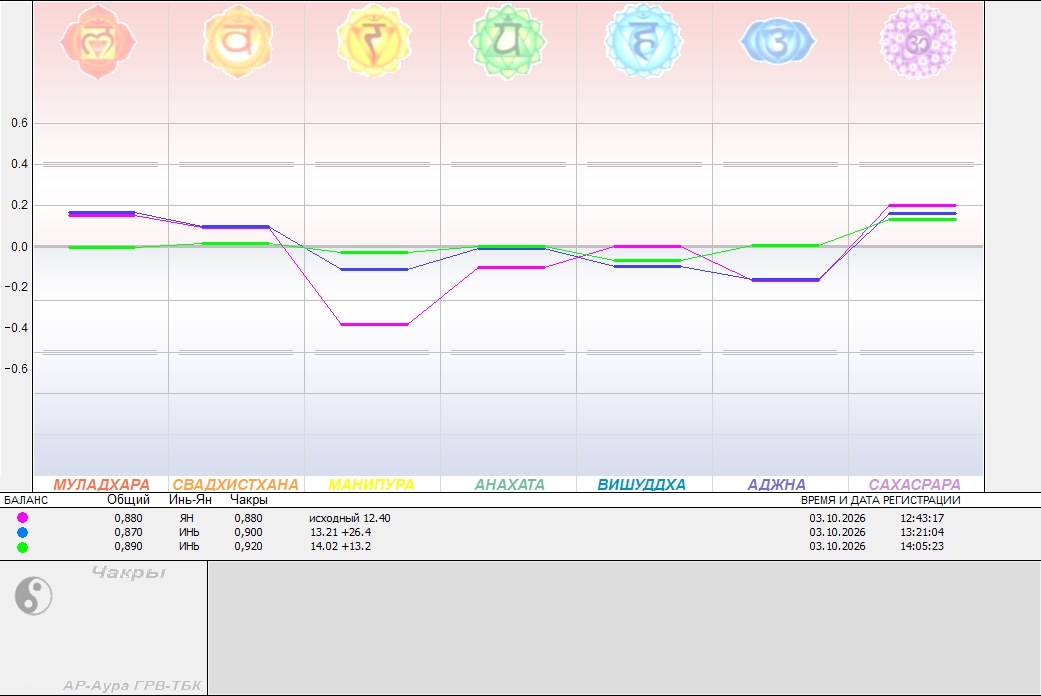Click the Общий column header

point(128,499)
